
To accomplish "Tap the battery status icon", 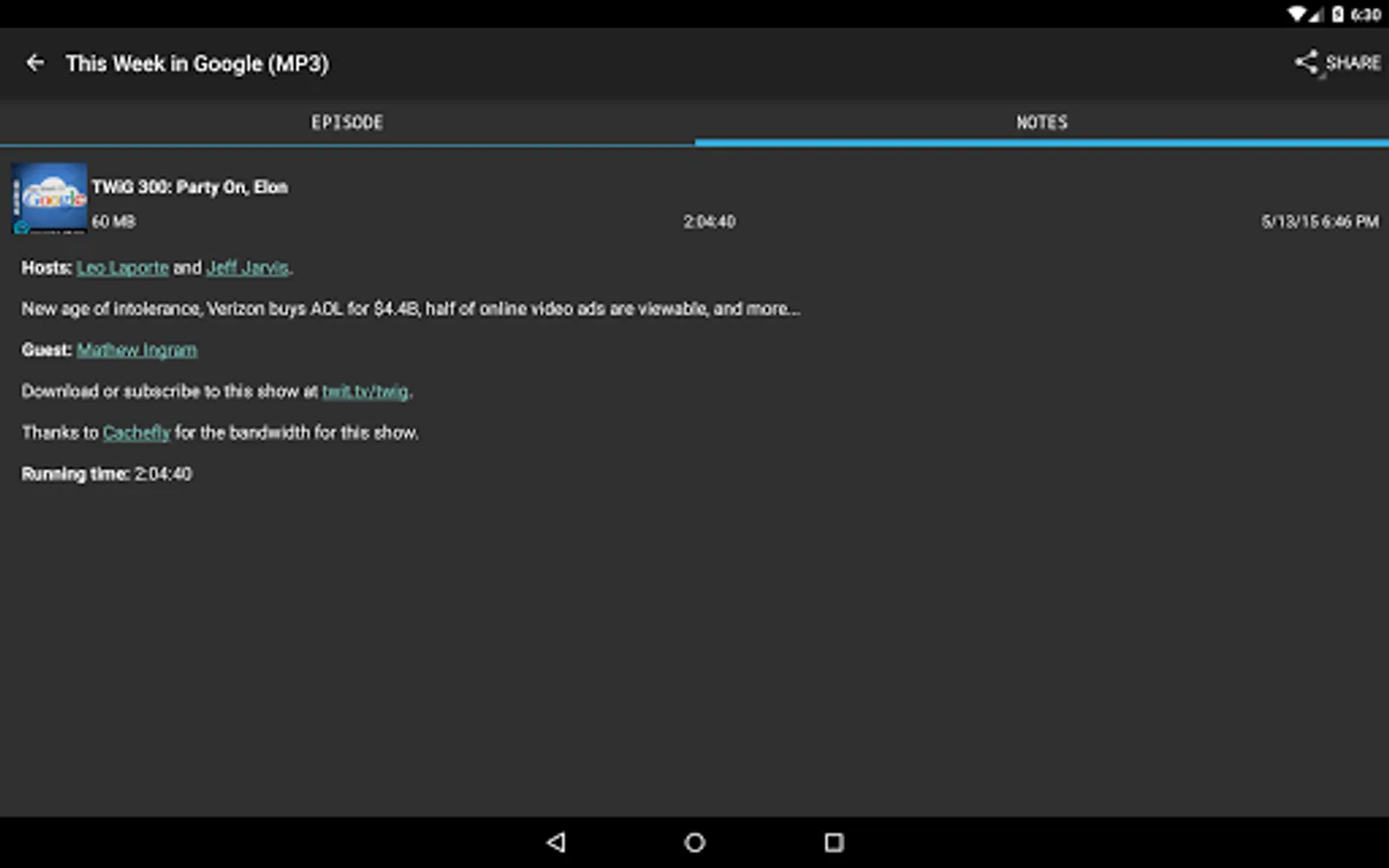I will 1338,14.
